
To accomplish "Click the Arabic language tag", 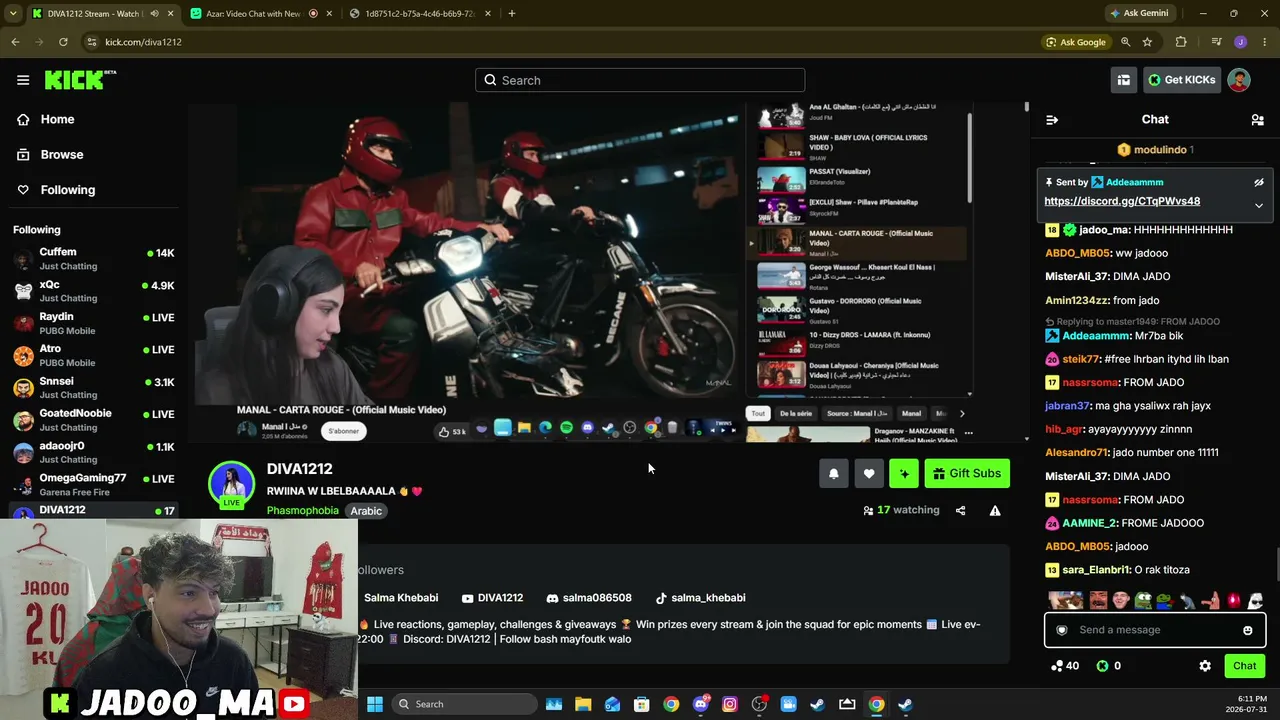I will [366, 511].
